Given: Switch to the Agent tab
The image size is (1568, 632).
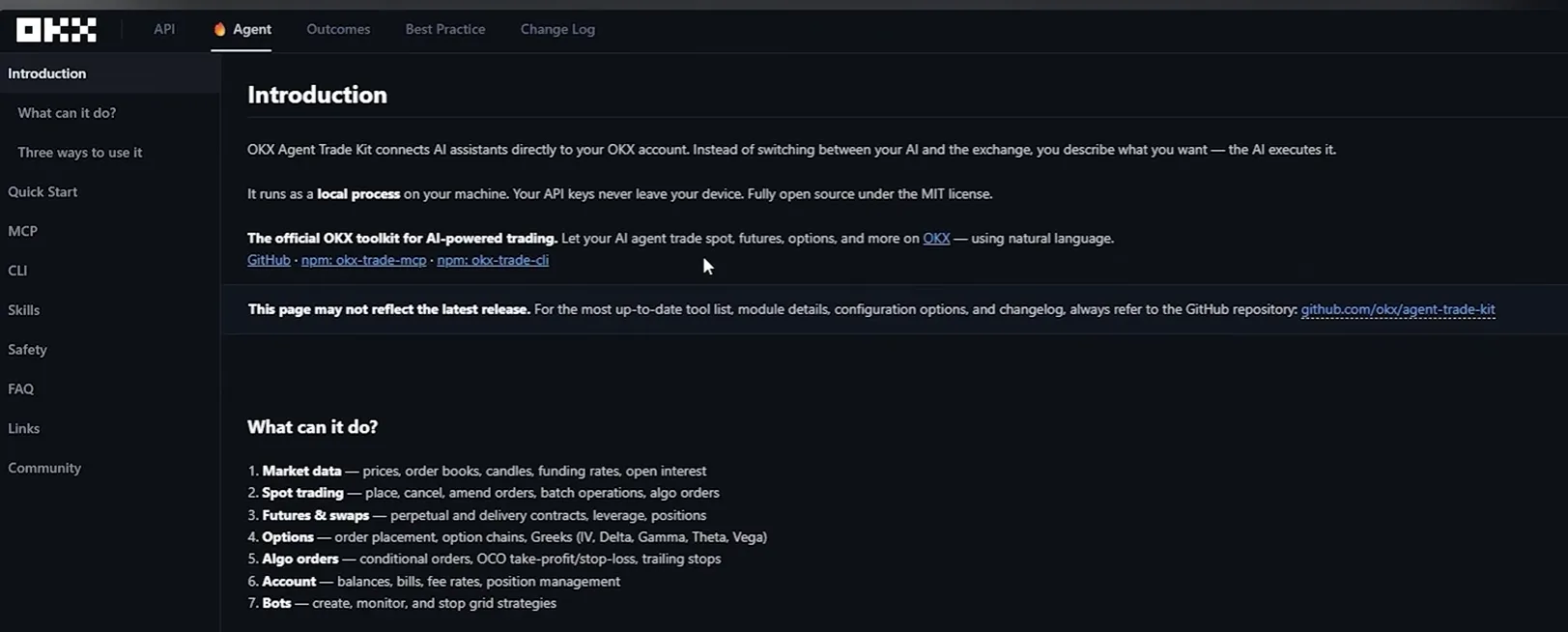Looking at the screenshot, I should (242, 29).
